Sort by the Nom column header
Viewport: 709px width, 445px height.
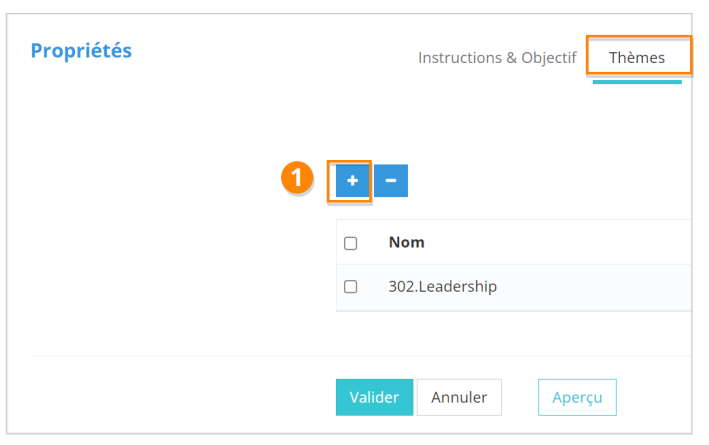[406, 243]
